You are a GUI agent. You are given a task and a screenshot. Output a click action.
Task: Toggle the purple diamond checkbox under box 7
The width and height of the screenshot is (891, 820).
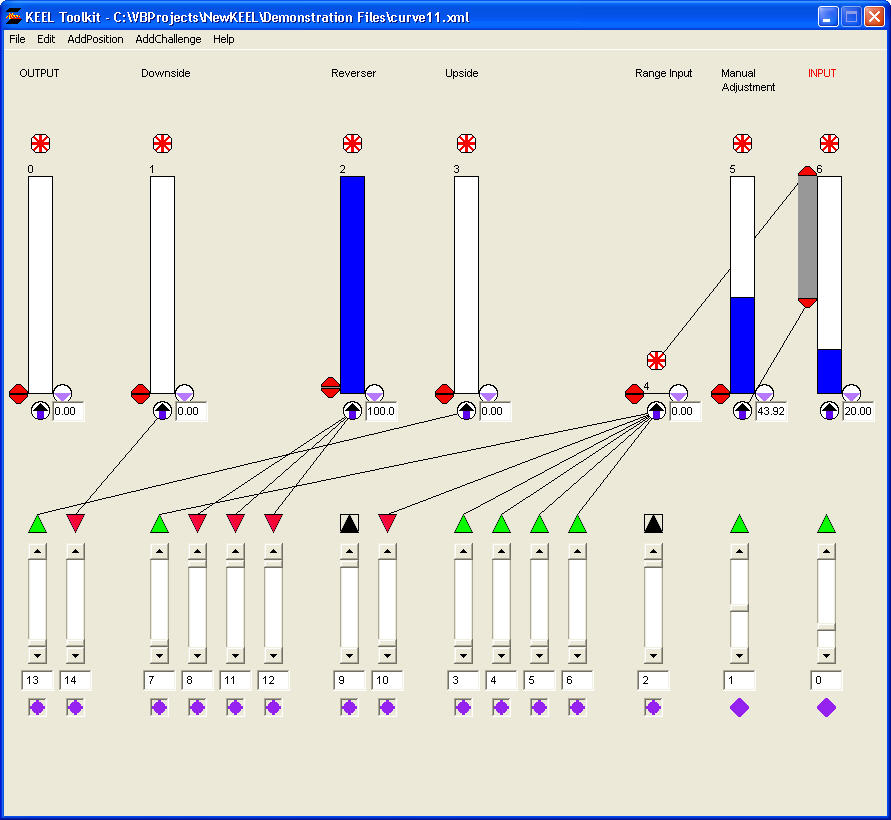(159, 707)
